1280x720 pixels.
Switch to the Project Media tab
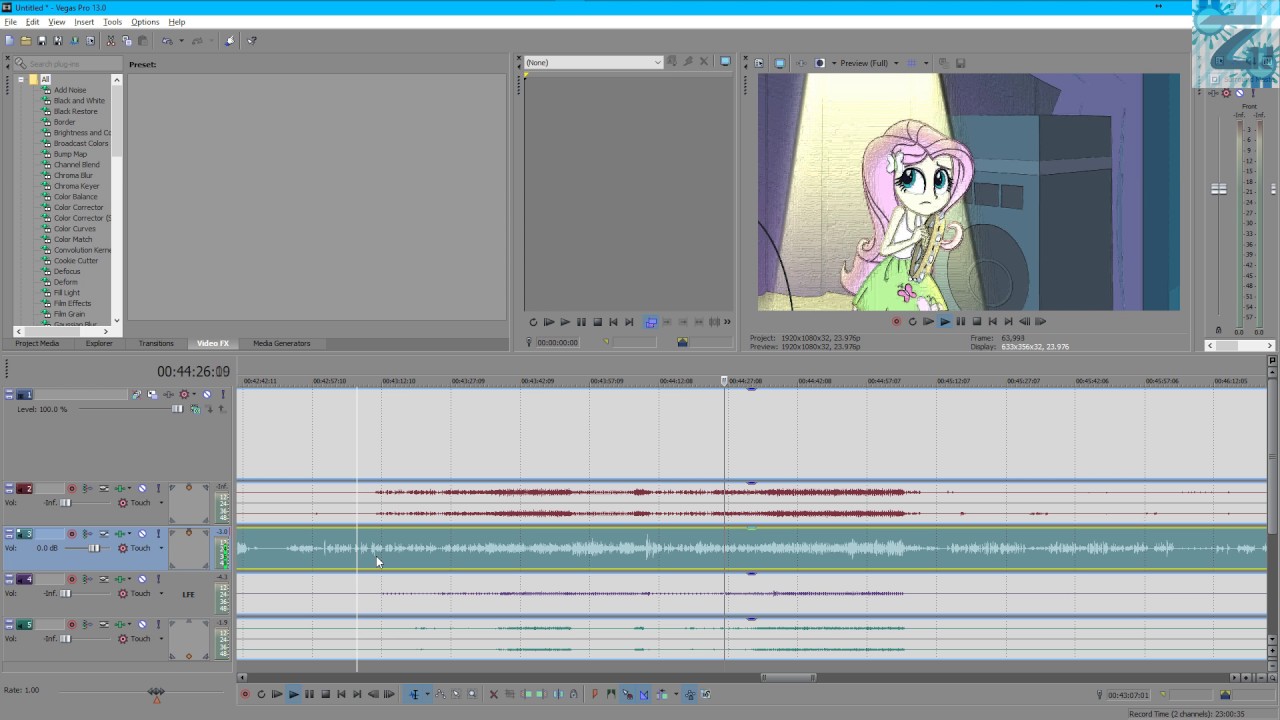click(37, 343)
